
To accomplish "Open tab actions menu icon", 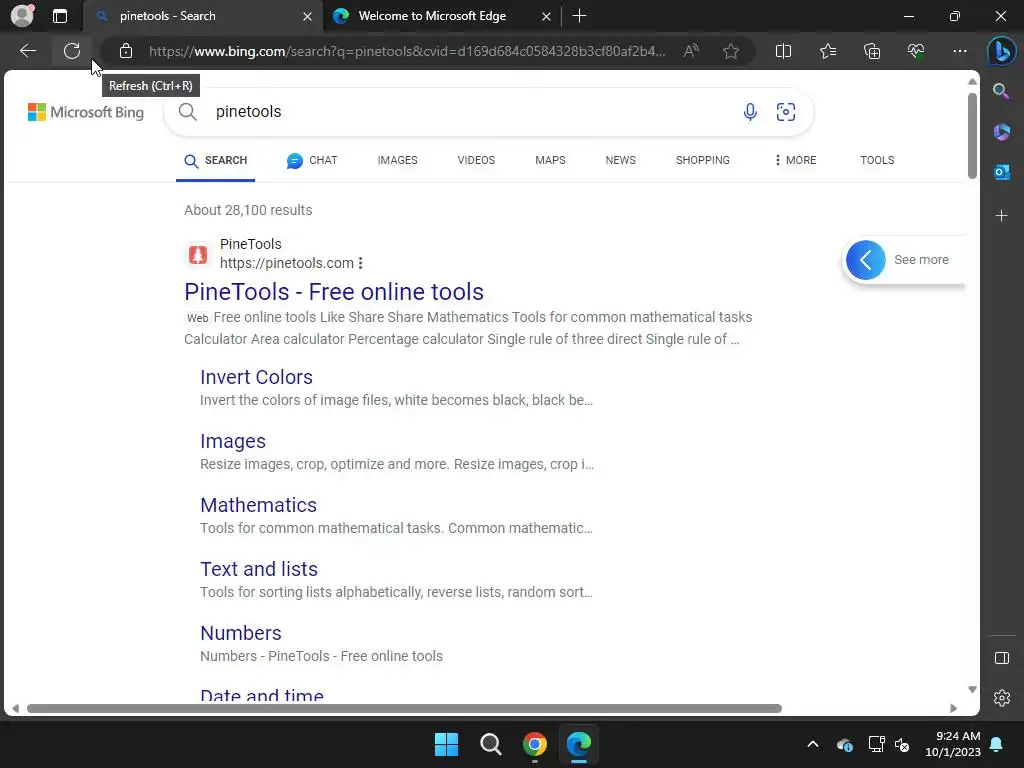I will point(60,16).
